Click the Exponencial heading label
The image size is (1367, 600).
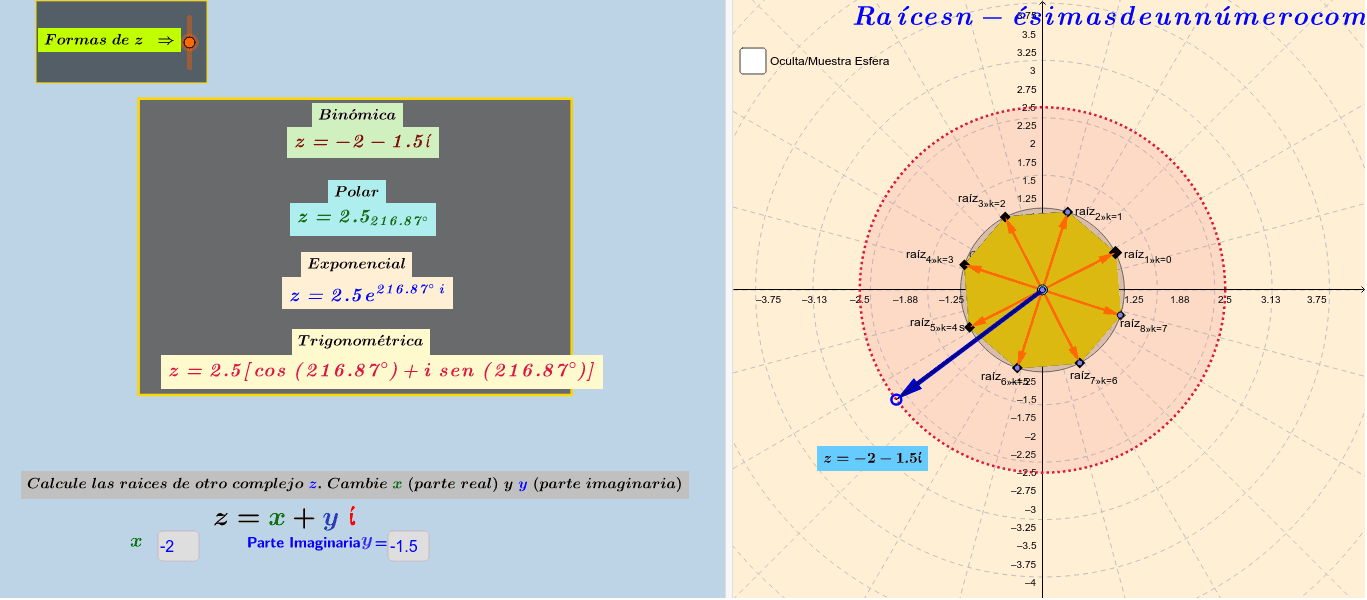pyautogui.click(x=357, y=264)
